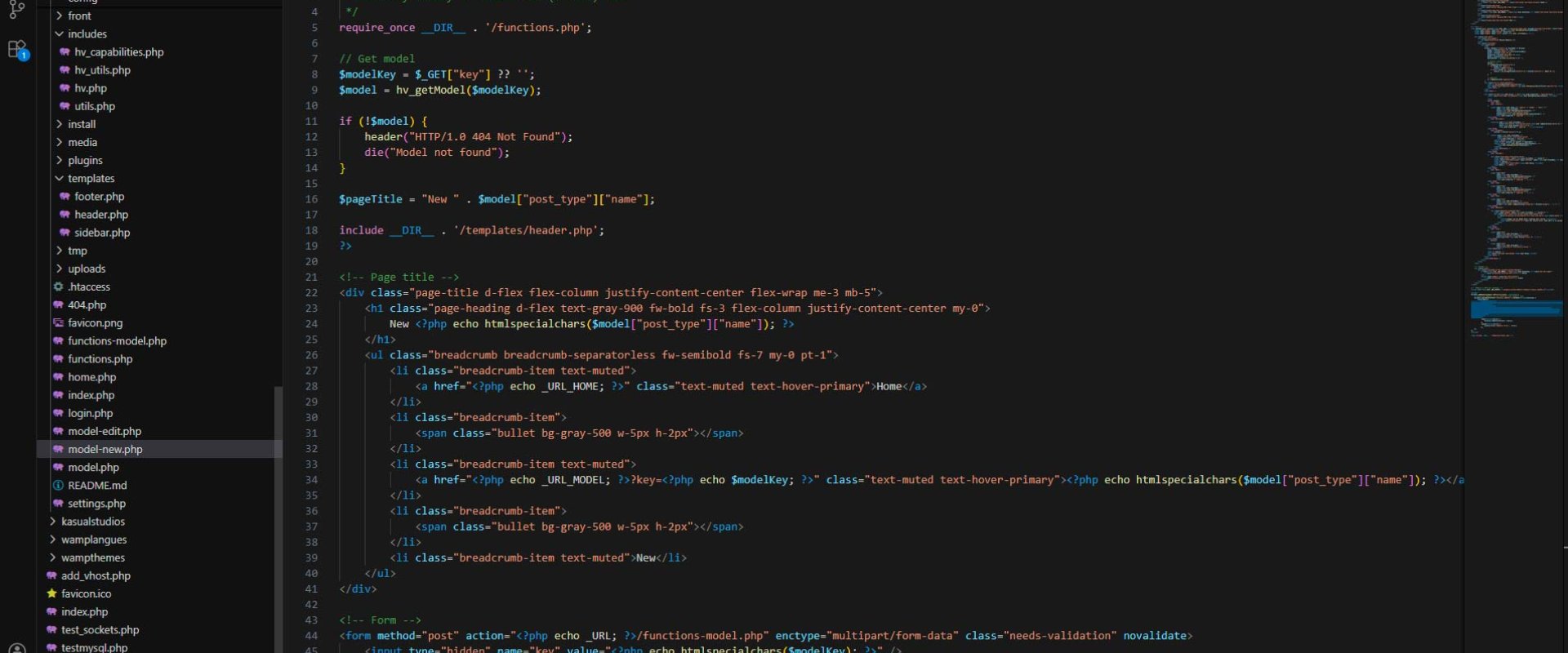Click the image icon beside favicon.png
The height and width of the screenshot is (653, 1568).
[58, 322]
